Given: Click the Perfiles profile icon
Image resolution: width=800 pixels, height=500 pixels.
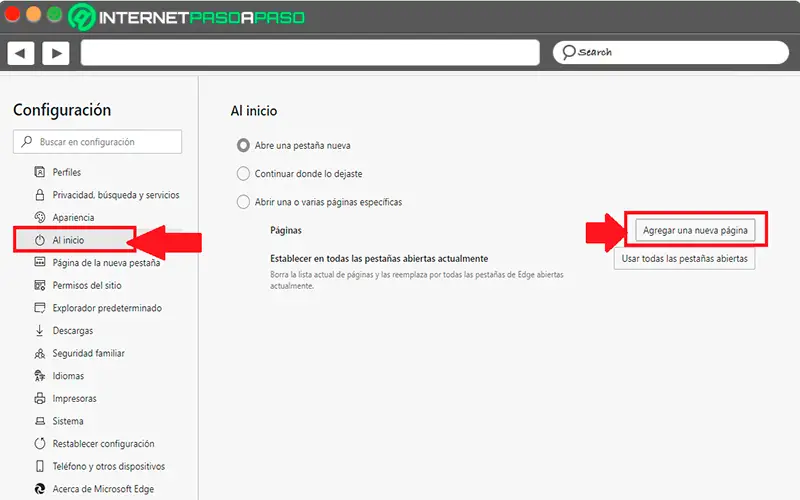Looking at the screenshot, I should tap(39, 172).
